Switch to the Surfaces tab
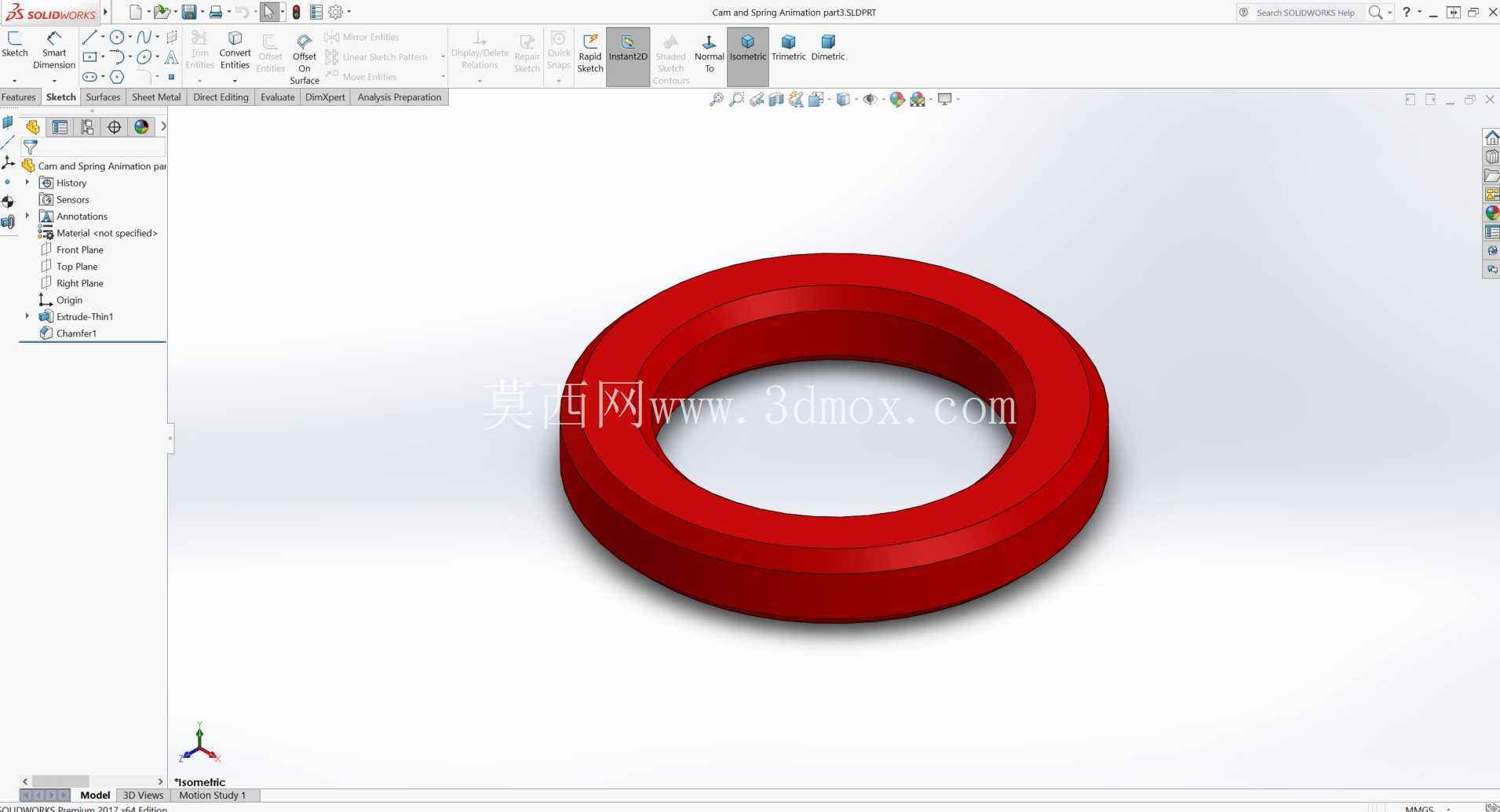The height and width of the screenshot is (812, 1500). pos(103,97)
